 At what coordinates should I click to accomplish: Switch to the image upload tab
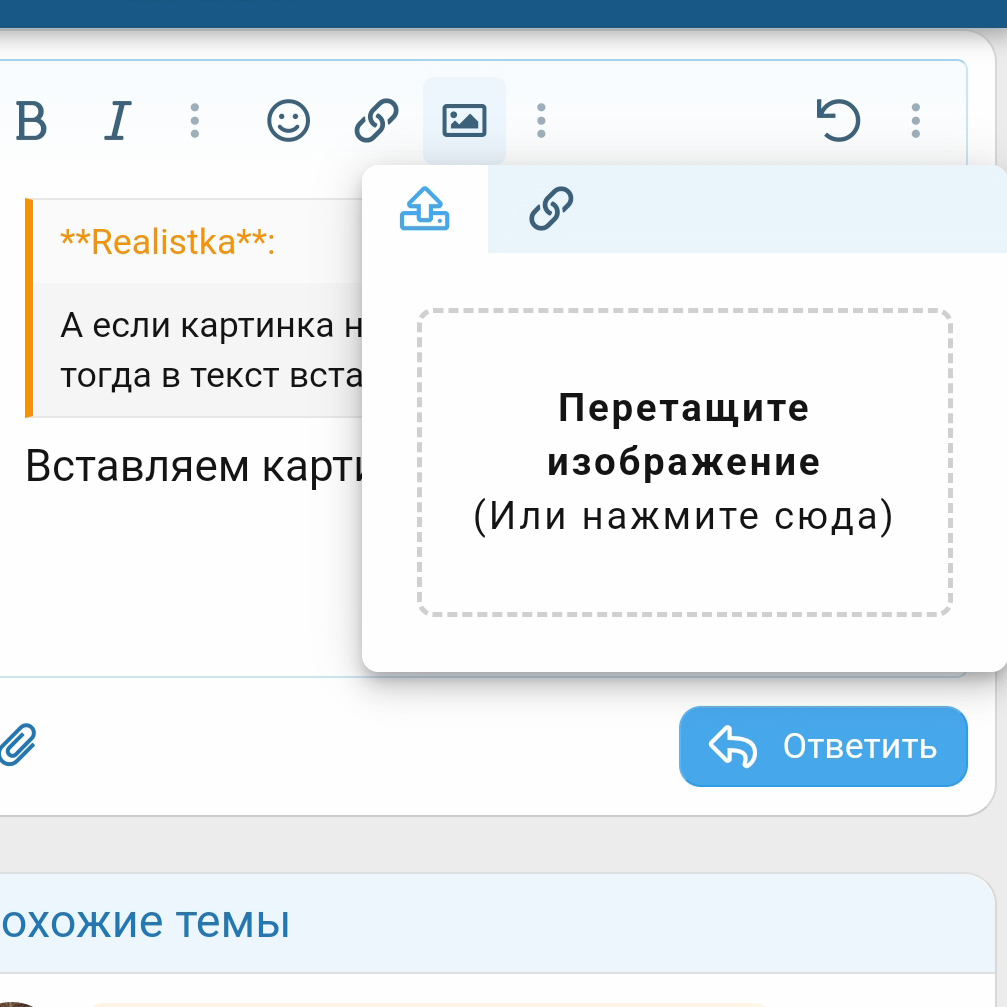pyautogui.click(x=424, y=210)
